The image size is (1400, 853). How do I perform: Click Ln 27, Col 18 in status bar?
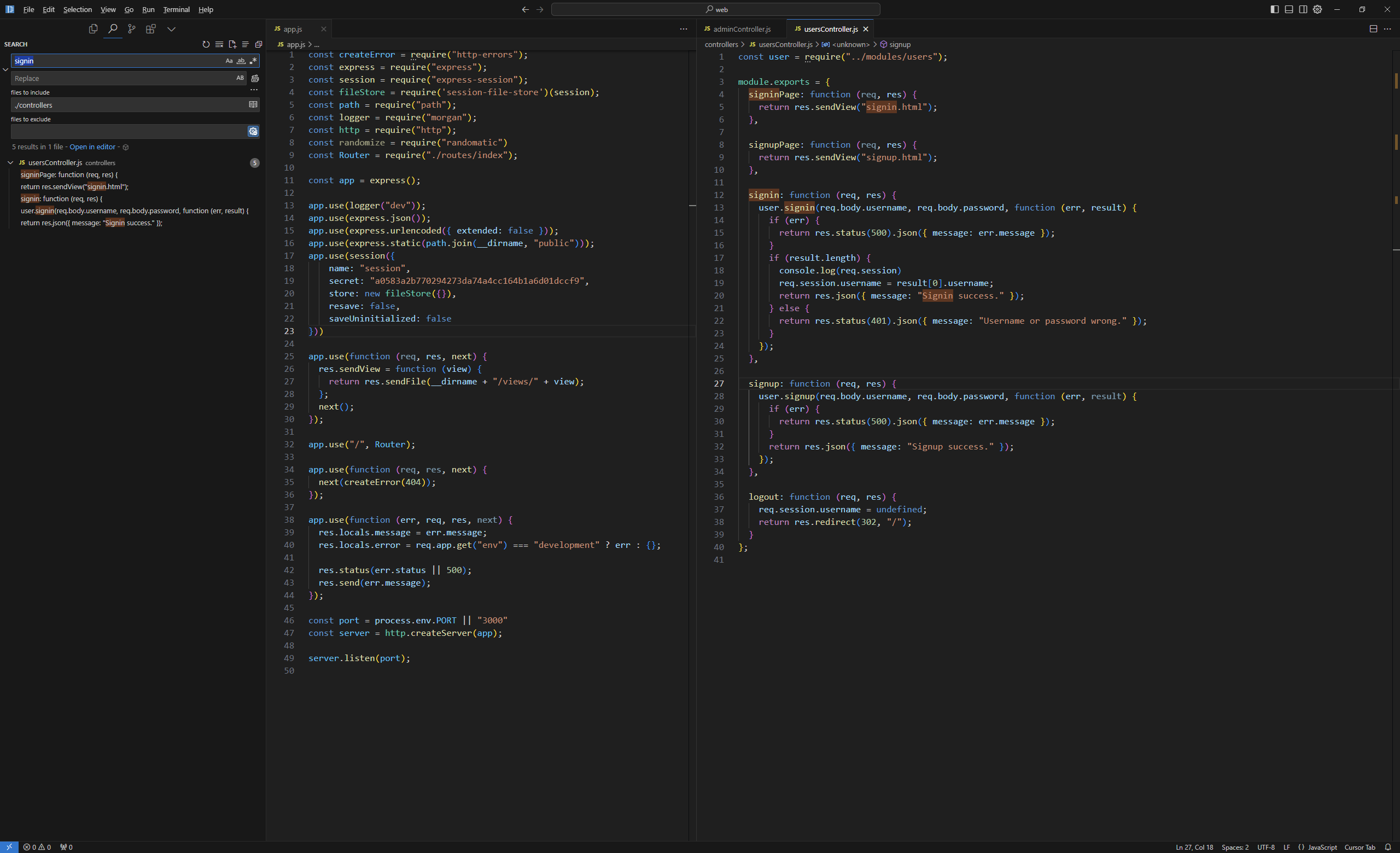1194,847
